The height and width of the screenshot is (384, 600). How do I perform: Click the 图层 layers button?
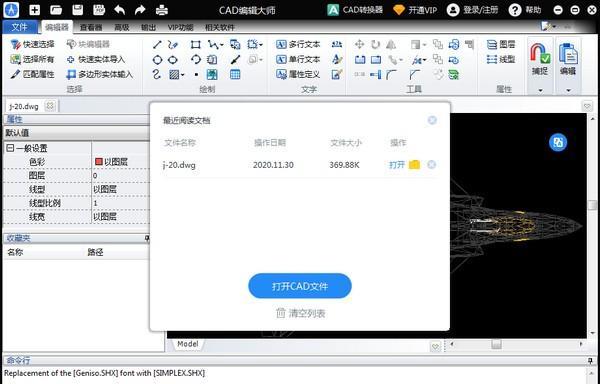[x=501, y=45]
